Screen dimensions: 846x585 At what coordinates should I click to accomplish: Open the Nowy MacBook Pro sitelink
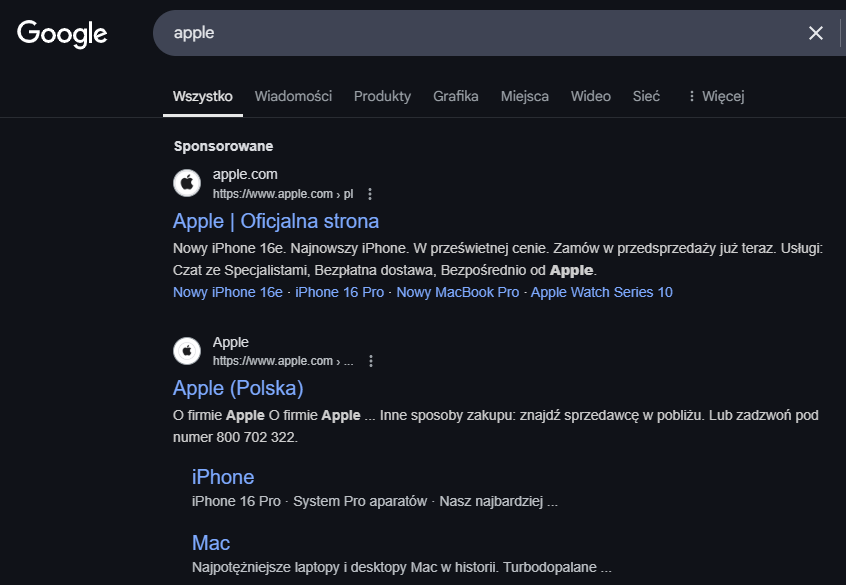pyautogui.click(x=458, y=292)
